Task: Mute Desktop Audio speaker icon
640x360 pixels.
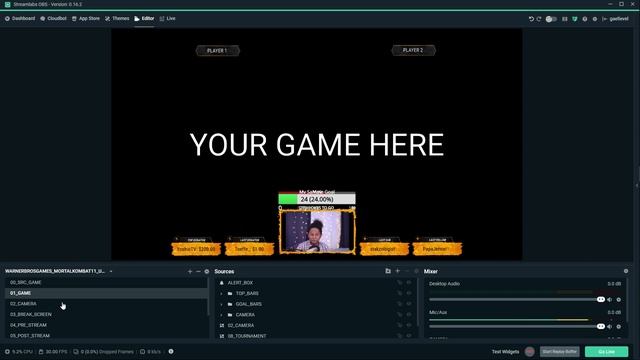Action: (609, 300)
